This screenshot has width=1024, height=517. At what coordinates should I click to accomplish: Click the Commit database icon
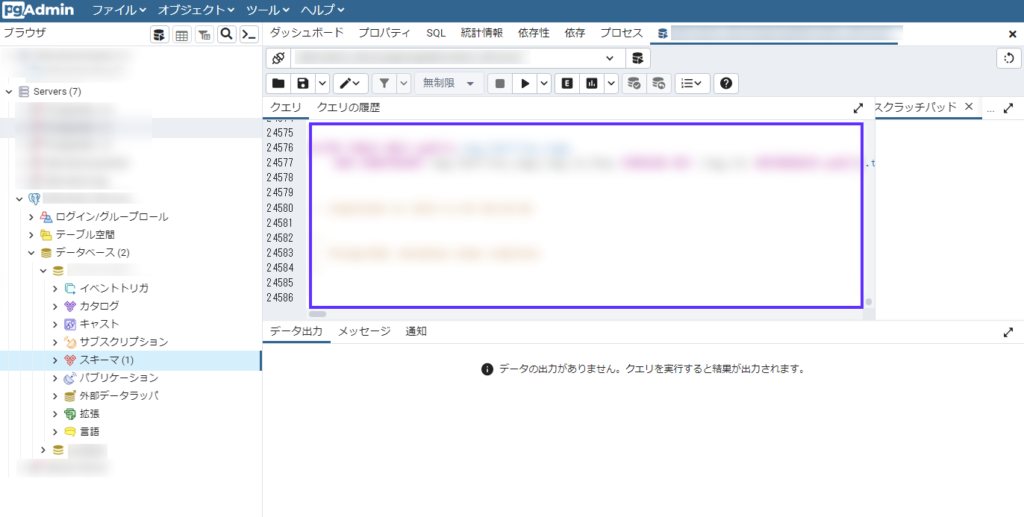tap(634, 84)
